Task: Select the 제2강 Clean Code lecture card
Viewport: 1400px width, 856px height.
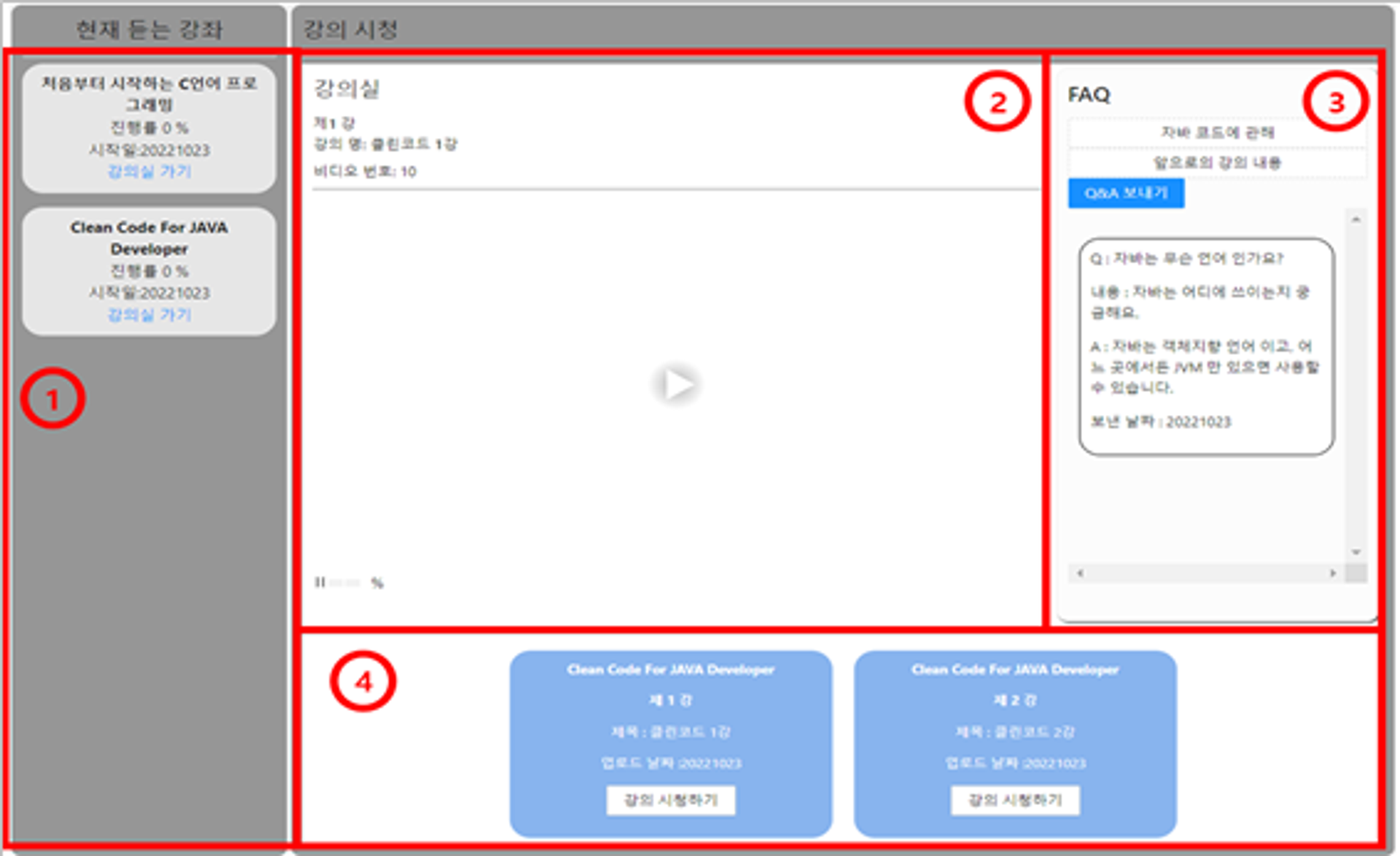Action: 1014,738
